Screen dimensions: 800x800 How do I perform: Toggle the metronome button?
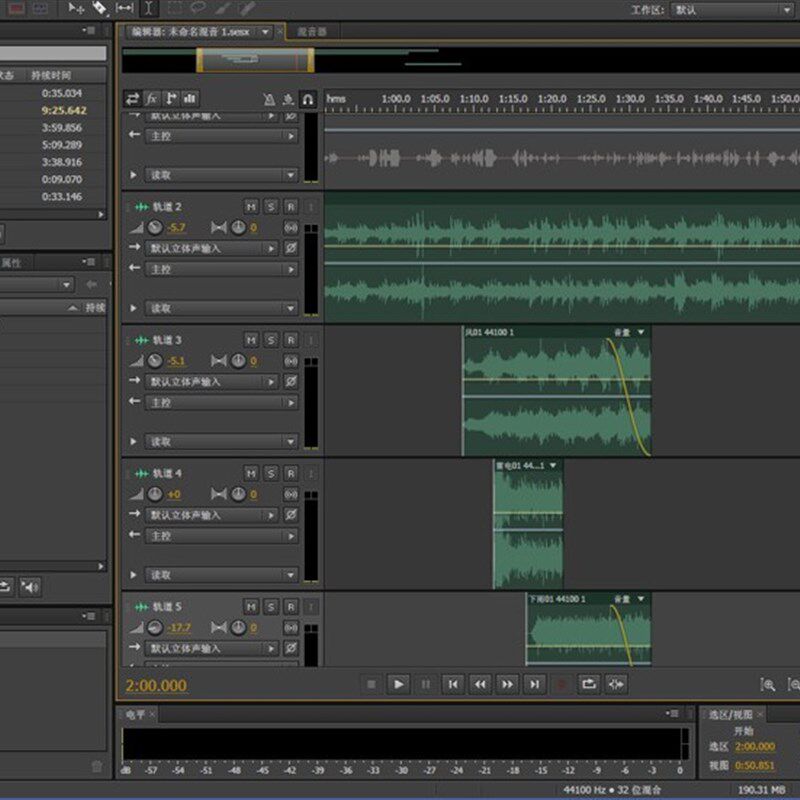click(269, 99)
